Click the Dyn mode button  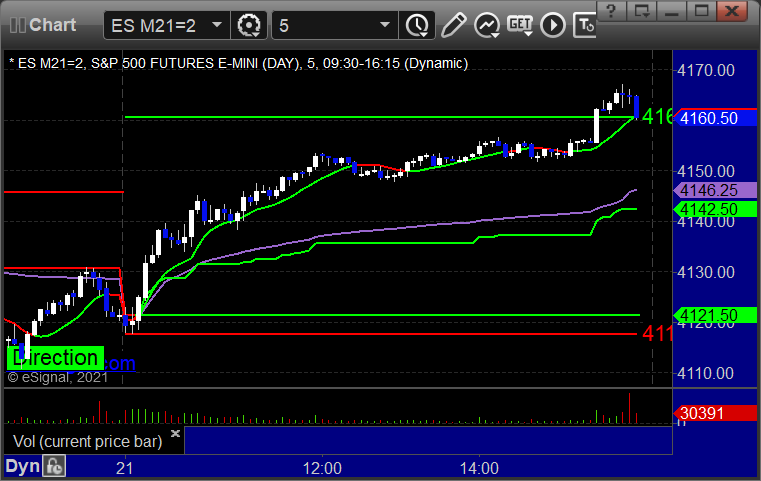pos(22,466)
